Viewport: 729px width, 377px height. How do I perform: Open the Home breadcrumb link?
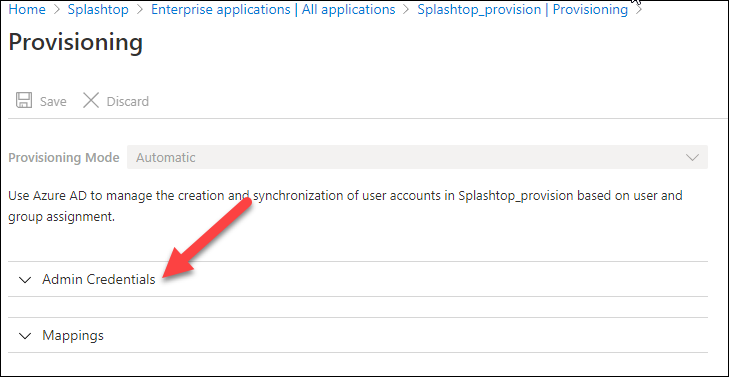click(x=27, y=9)
